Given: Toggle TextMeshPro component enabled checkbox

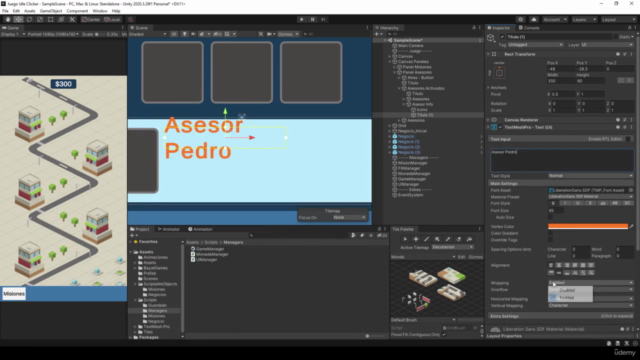Looking at the screenshot, I should coord(501,127).
